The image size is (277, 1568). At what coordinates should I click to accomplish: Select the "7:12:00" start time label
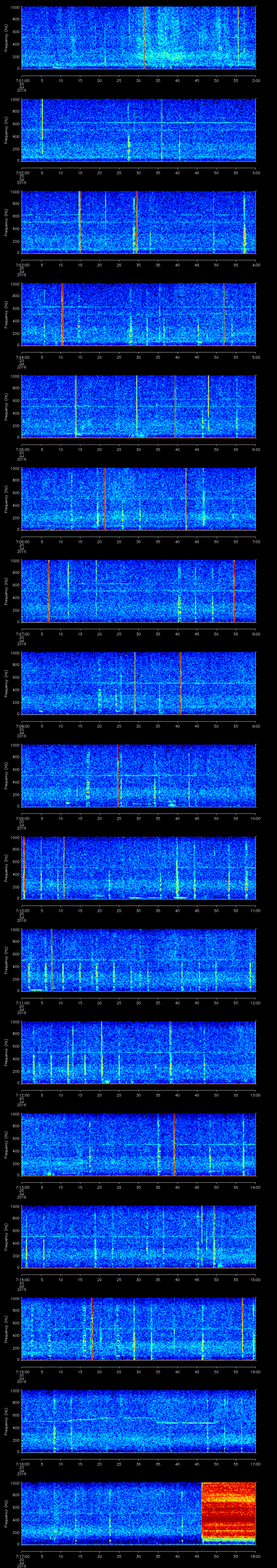[x=22, y=1095]
